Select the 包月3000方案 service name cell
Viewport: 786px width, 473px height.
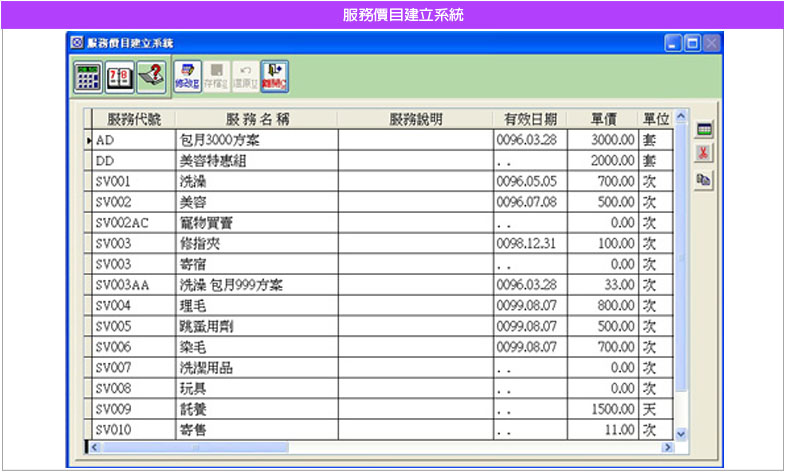pyautogui.click(x=256, y=141)
